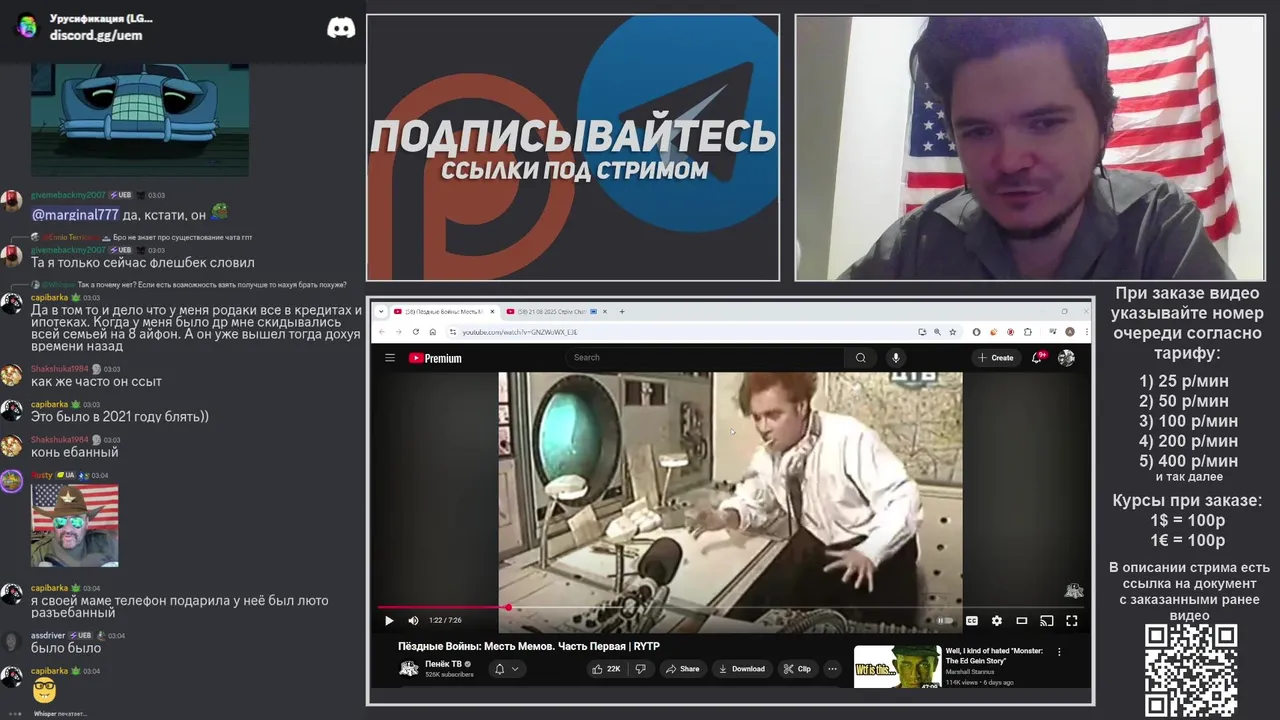Seek on the red video progress bar
Image resolution: width=1280 pixels, height=720 pixels.
[730, 607]
